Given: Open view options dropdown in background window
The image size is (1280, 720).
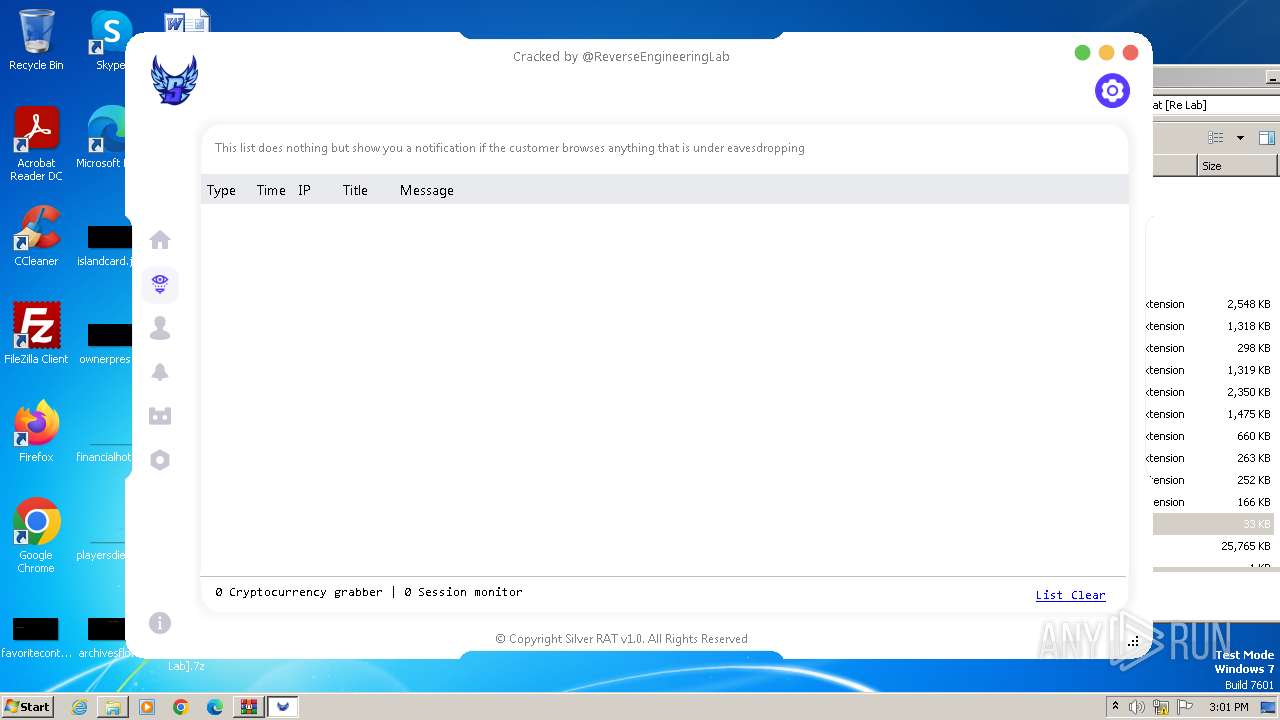Looking at the screenshot, I should (x=1241, y=138).
